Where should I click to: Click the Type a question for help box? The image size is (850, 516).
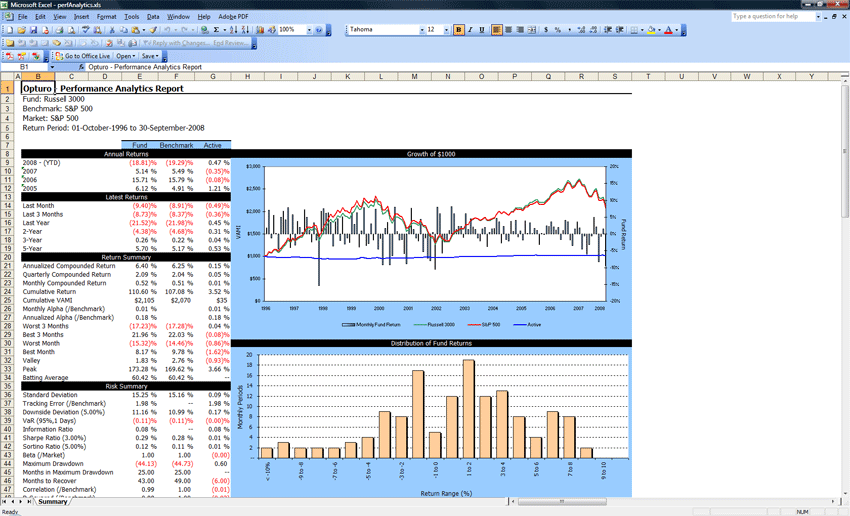774,17
